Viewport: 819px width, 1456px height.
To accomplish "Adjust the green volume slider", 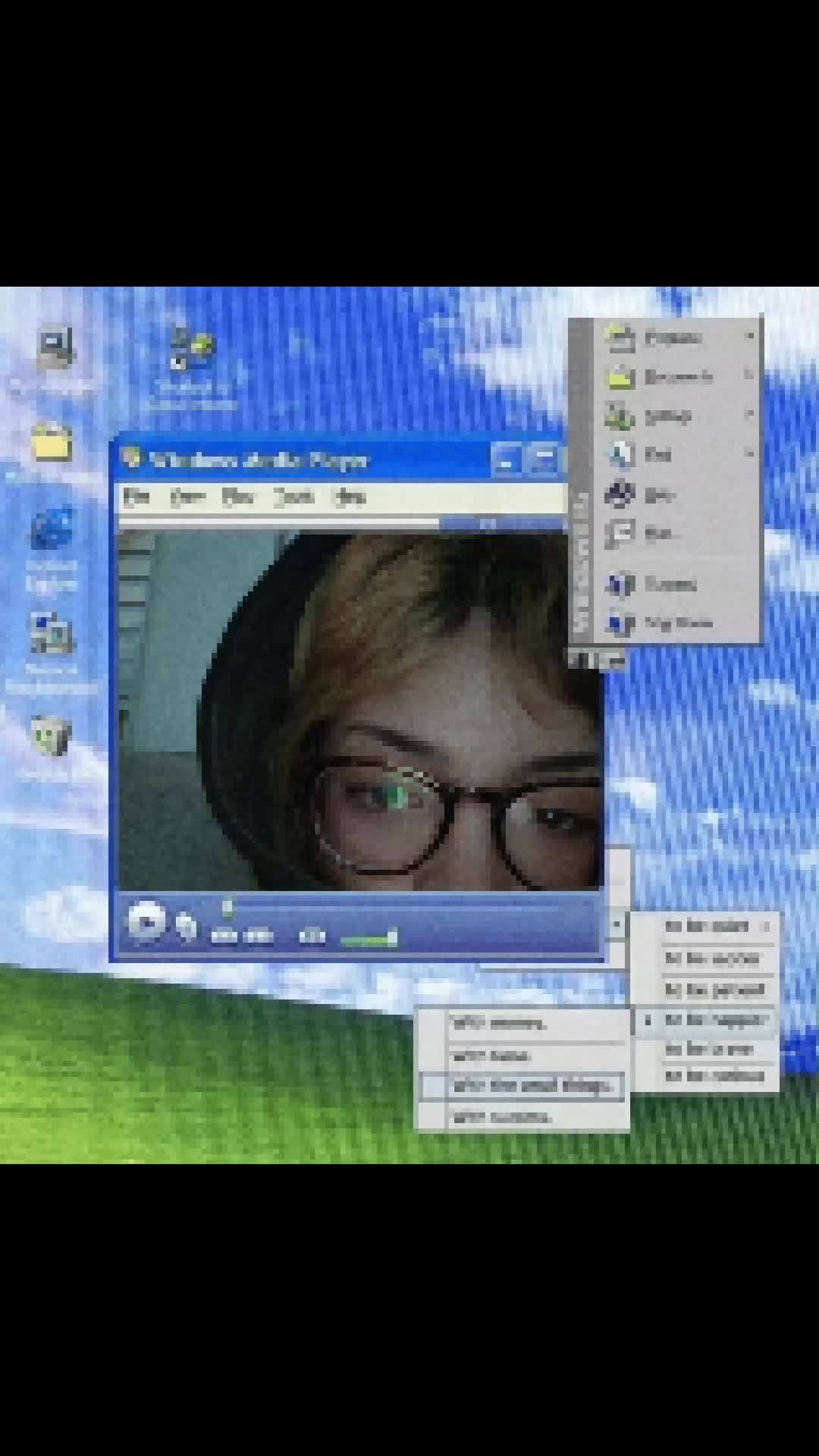I will pyautogui.click(x=369, y=939).
